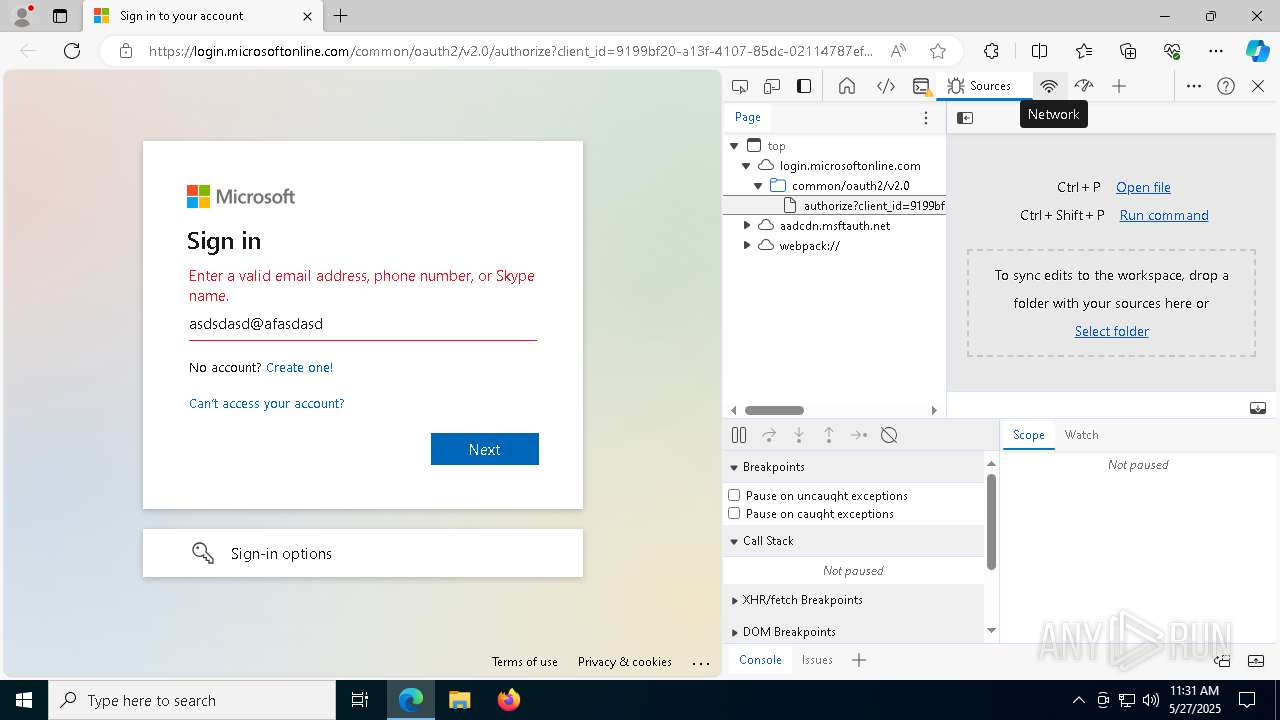Open Sign-in options
This screenshot has height=720, width=1280.
coord(363,553)
